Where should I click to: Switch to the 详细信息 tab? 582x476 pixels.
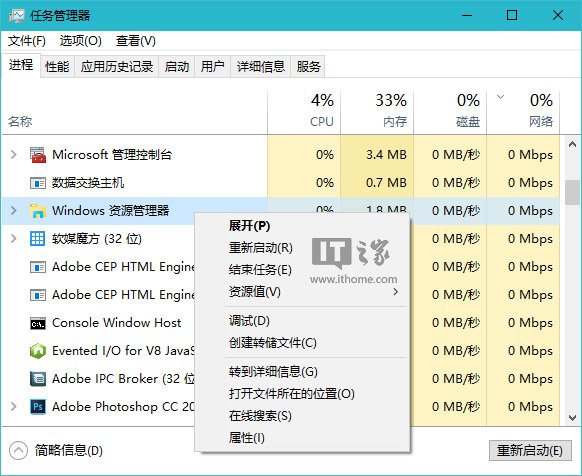[261, 67]
